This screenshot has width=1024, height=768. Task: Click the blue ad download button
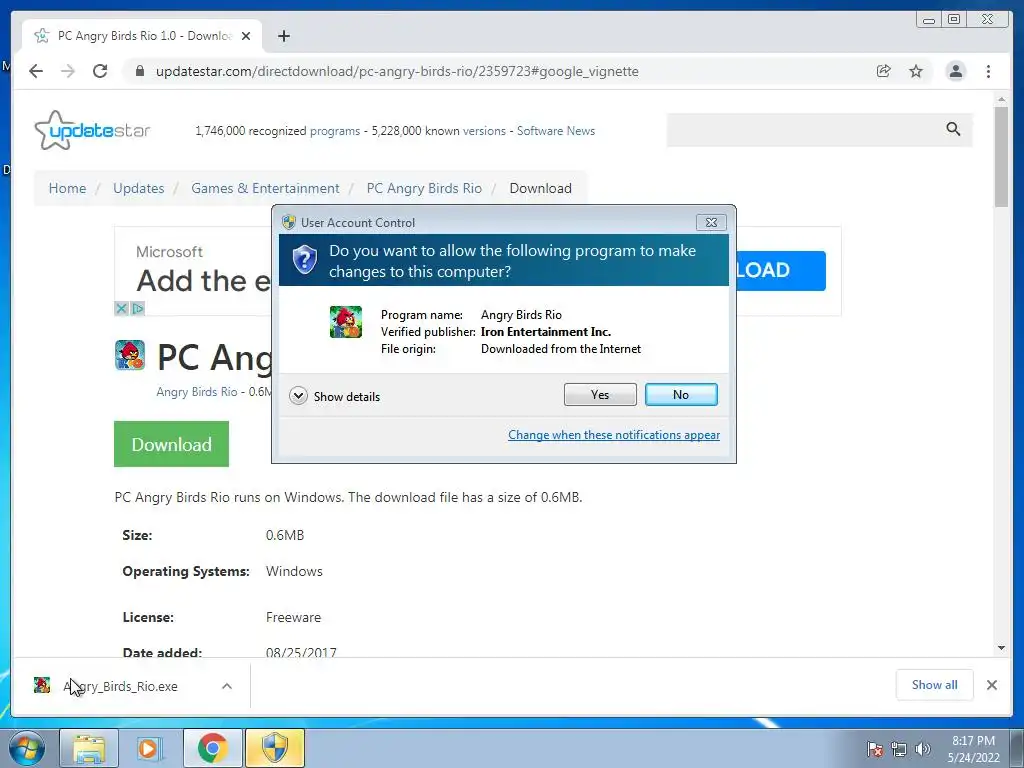[x=781, y=270]
